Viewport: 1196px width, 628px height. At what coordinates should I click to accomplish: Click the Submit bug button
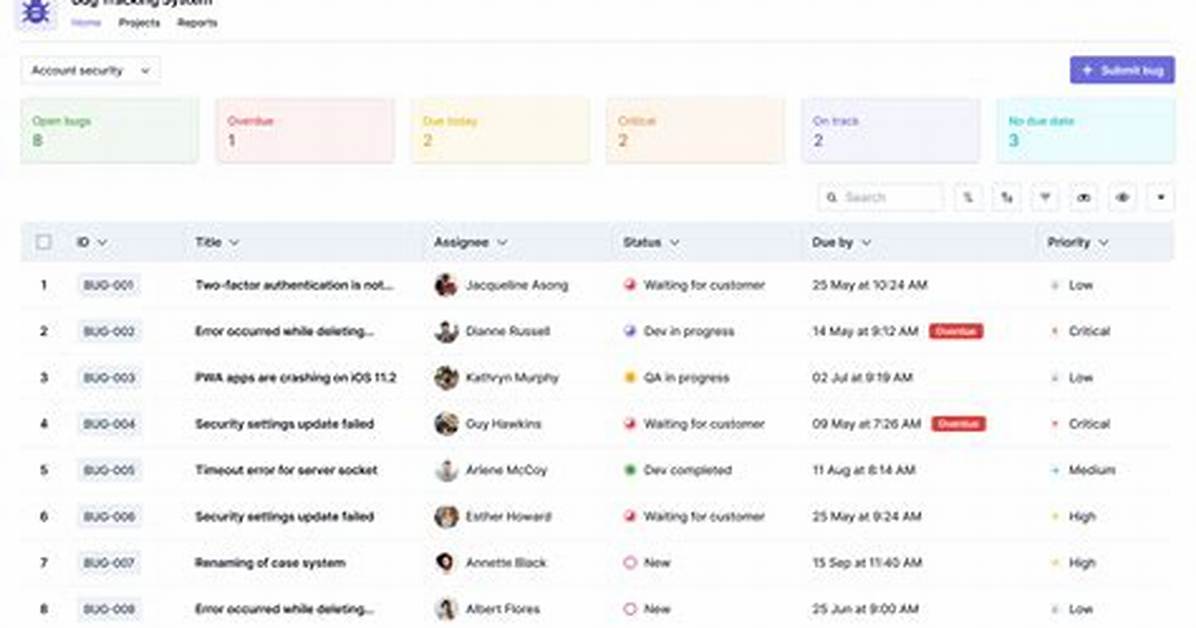[1122, 70]
